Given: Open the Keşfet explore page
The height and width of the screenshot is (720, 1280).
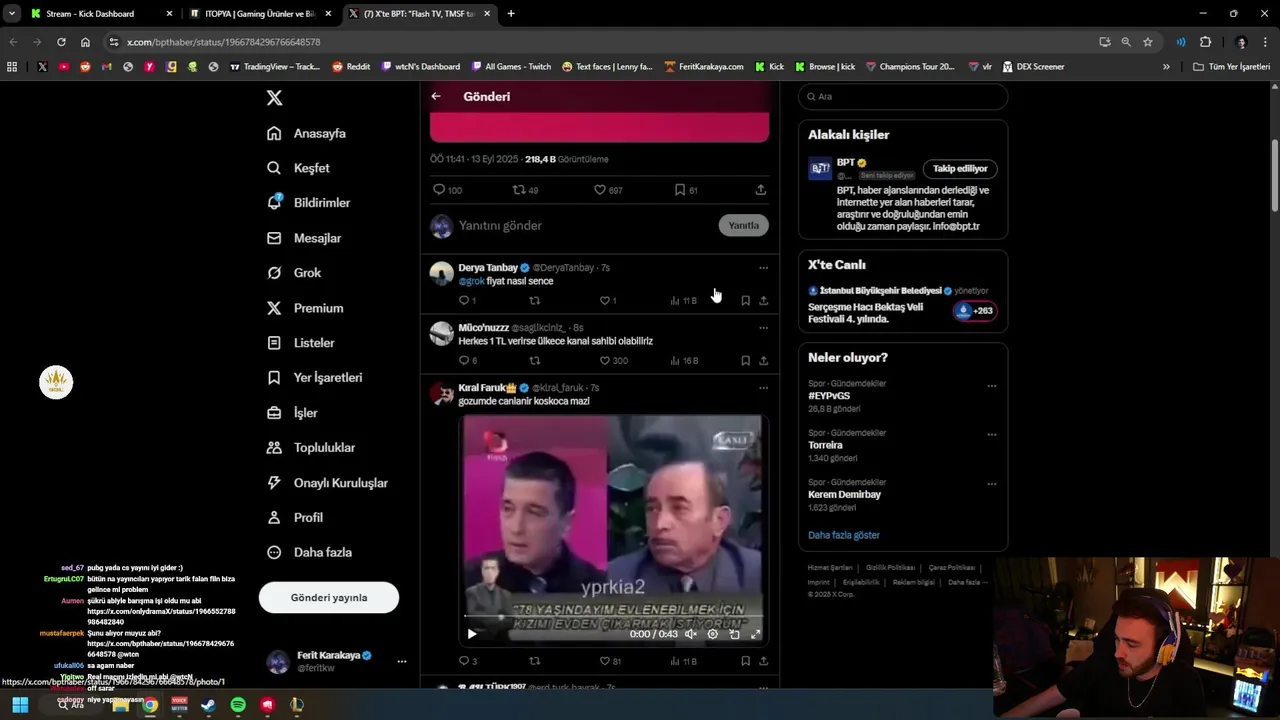Looking at the screenshot, I should tap(298, 168).
